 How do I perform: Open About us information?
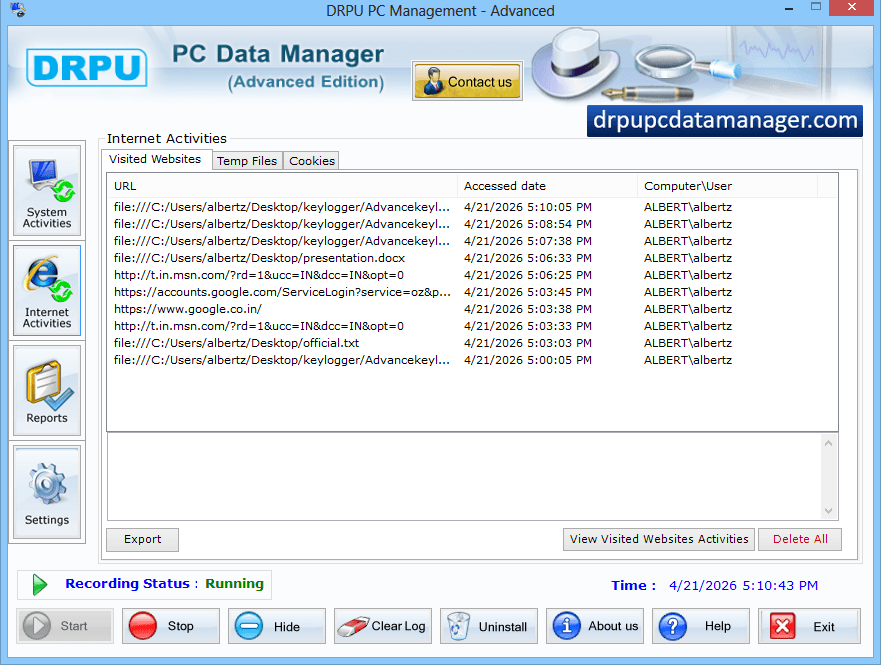click(595, 626)
